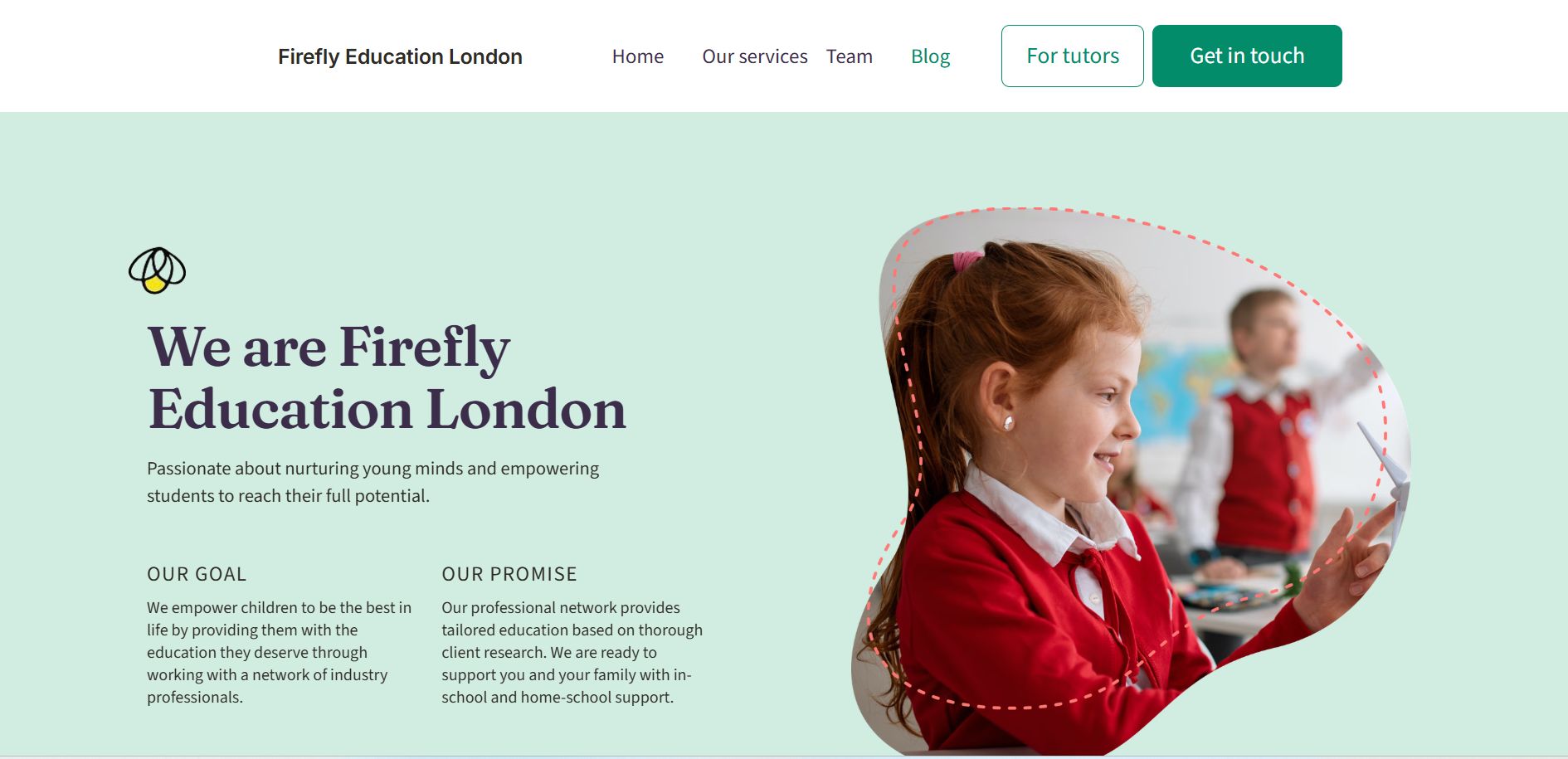Click the firefly logo icon
This screenshot has width=1568, height=759.
pos(157,270)
